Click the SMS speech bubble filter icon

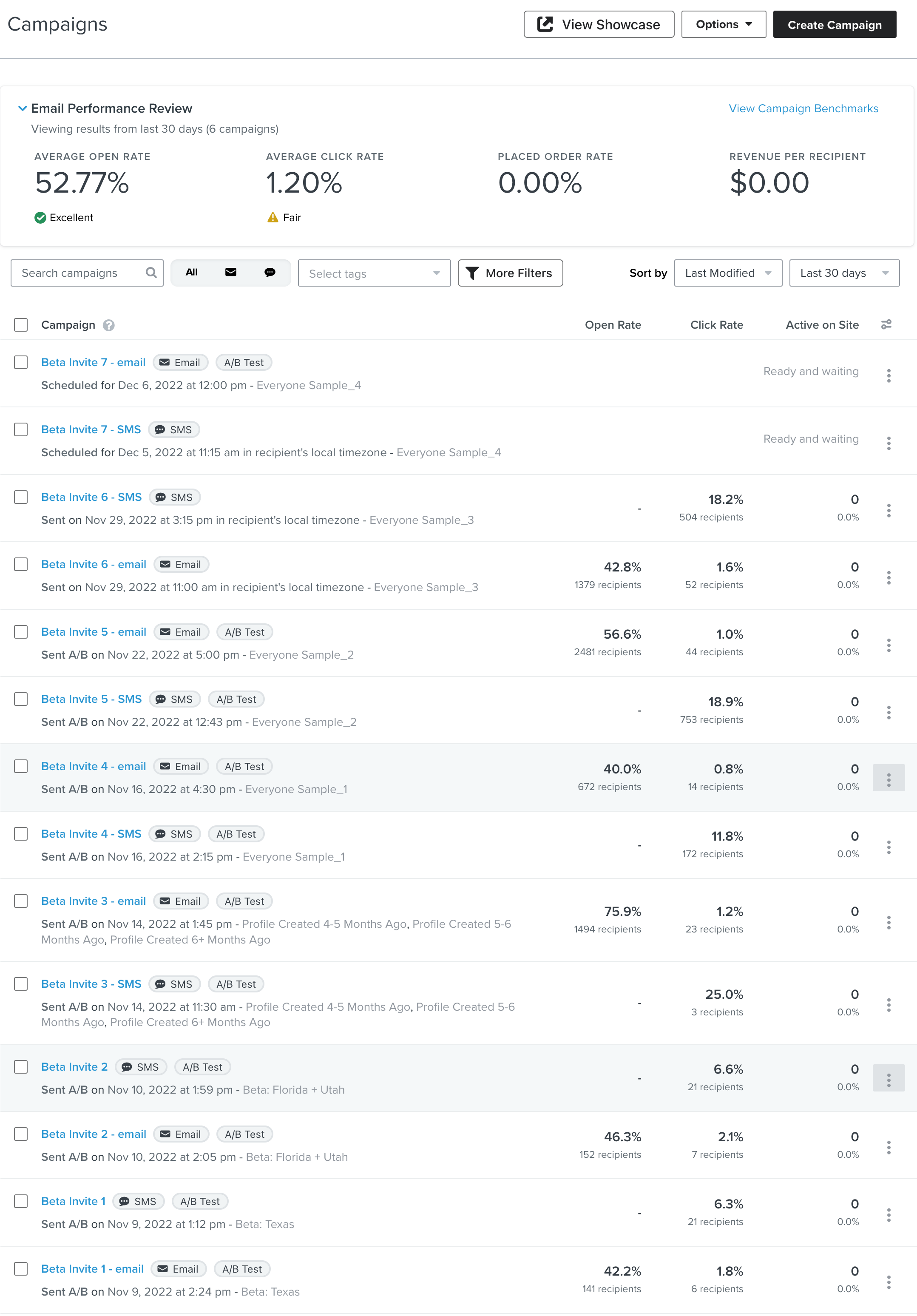tap(270, 272)
